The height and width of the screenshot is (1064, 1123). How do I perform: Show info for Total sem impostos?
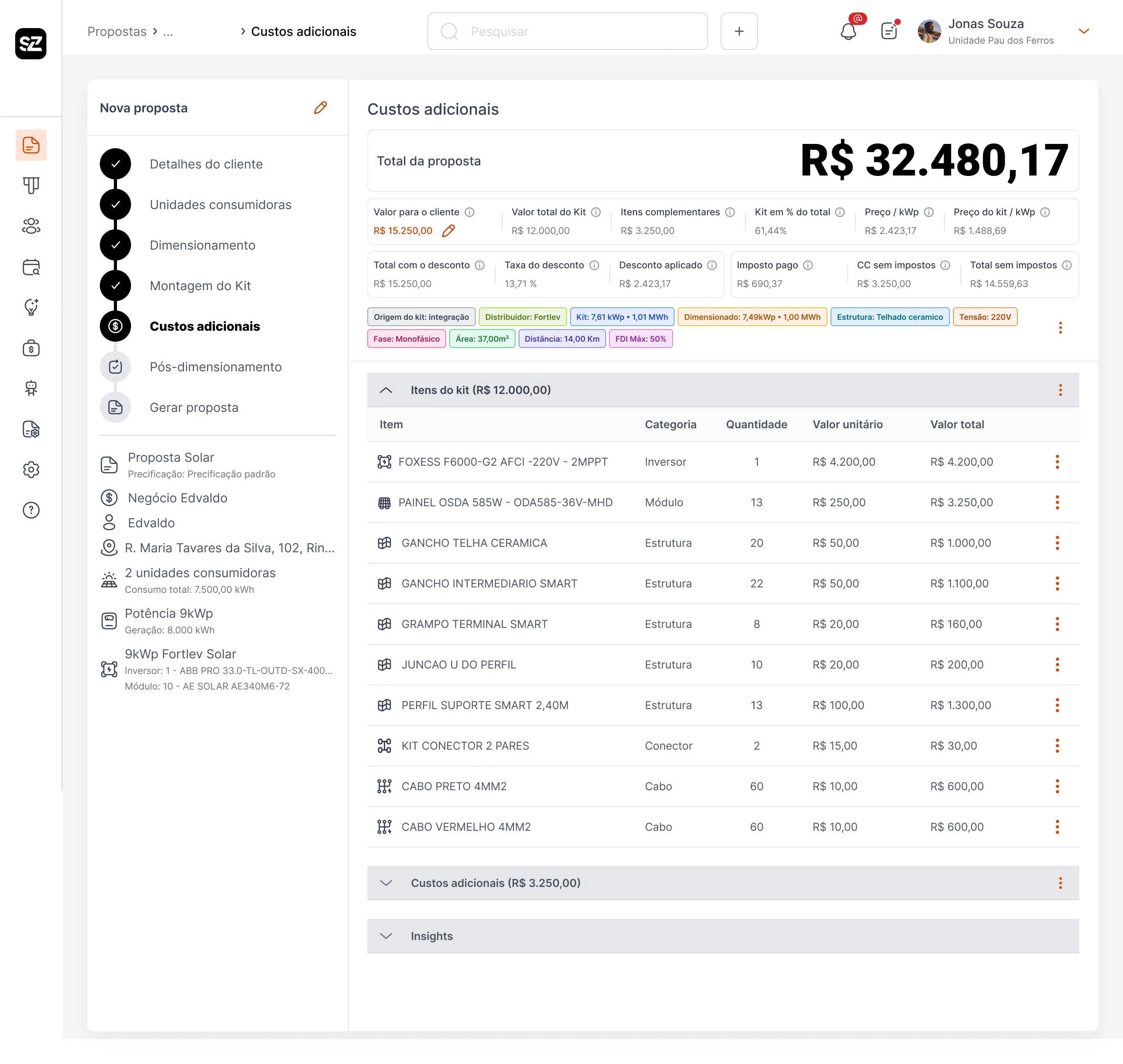click(x=1067, y=265)
